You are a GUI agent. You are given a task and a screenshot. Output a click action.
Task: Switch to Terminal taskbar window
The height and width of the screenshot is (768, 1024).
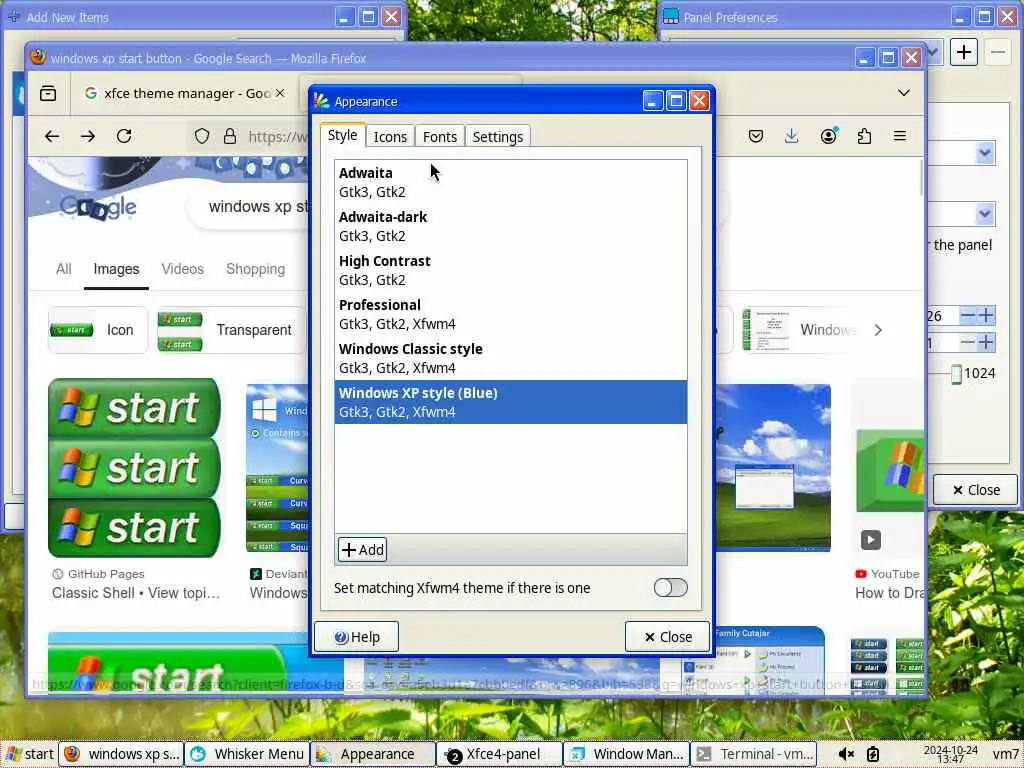[753, 754]
